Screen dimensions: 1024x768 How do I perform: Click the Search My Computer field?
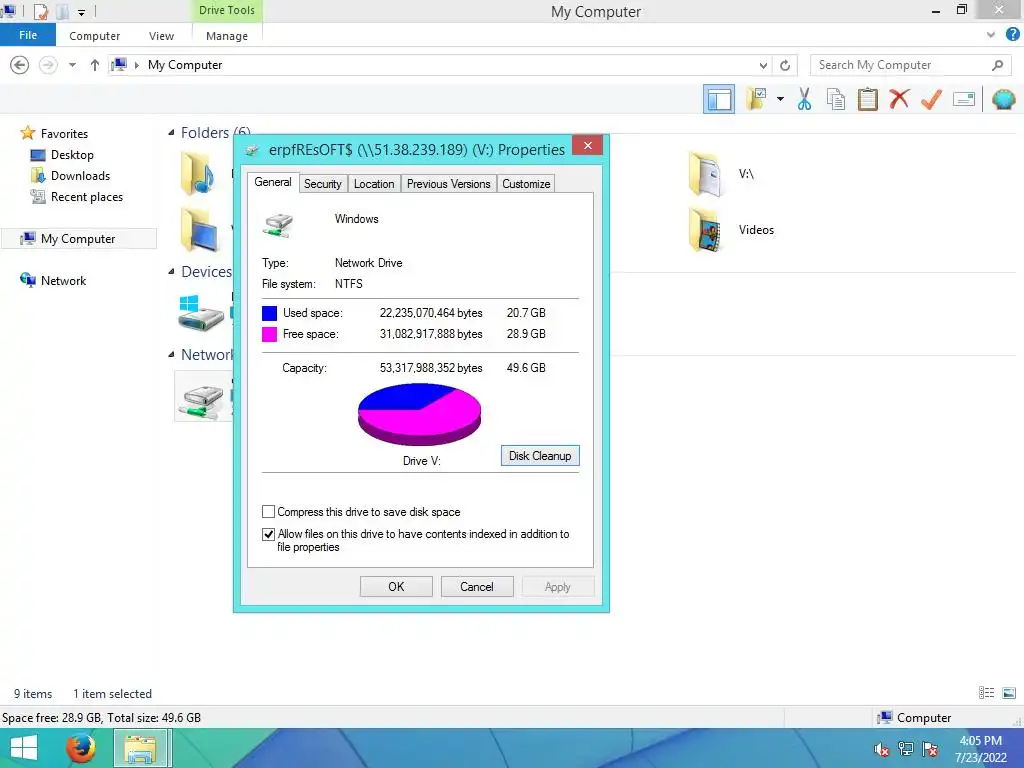pos(911,65)
